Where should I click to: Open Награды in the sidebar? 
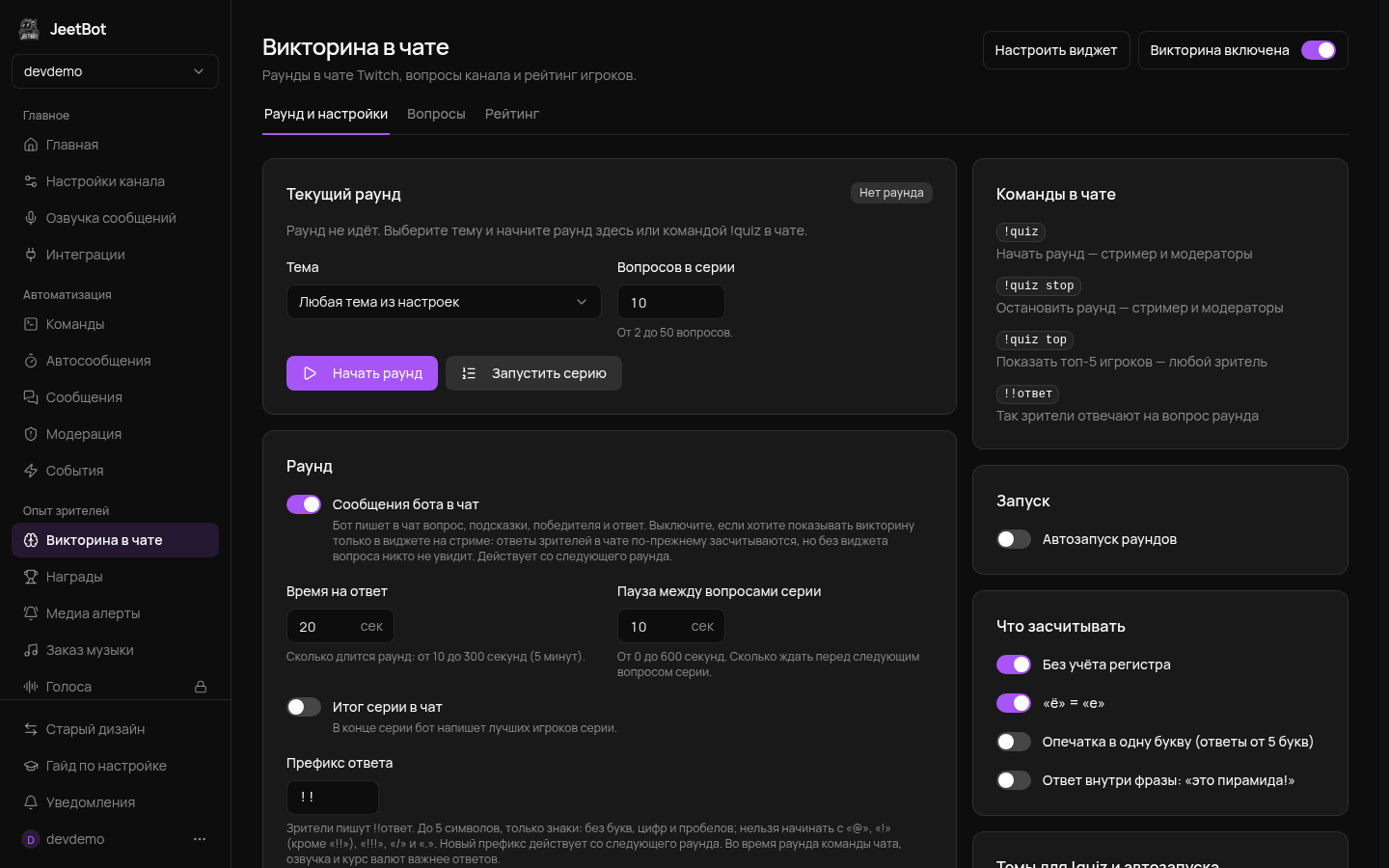115,577
